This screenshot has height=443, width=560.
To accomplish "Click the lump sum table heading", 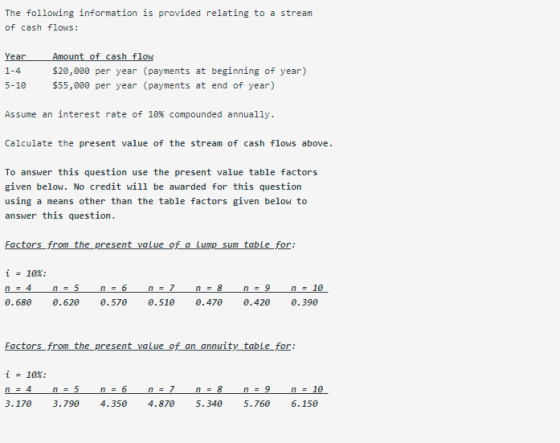I will (x=150, y=245).
